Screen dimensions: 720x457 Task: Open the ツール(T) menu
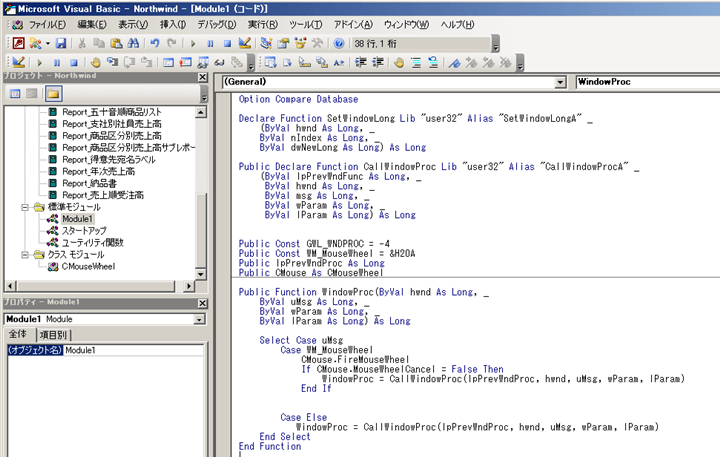(304, 23)
